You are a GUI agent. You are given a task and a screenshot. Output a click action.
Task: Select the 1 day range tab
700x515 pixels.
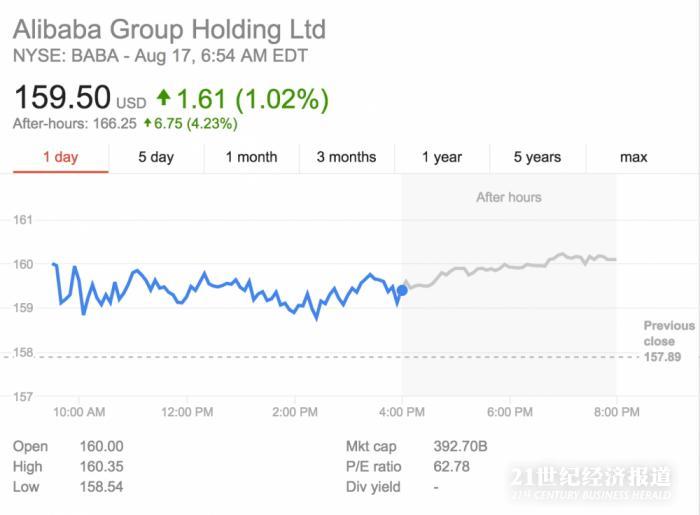coord(60,157)
